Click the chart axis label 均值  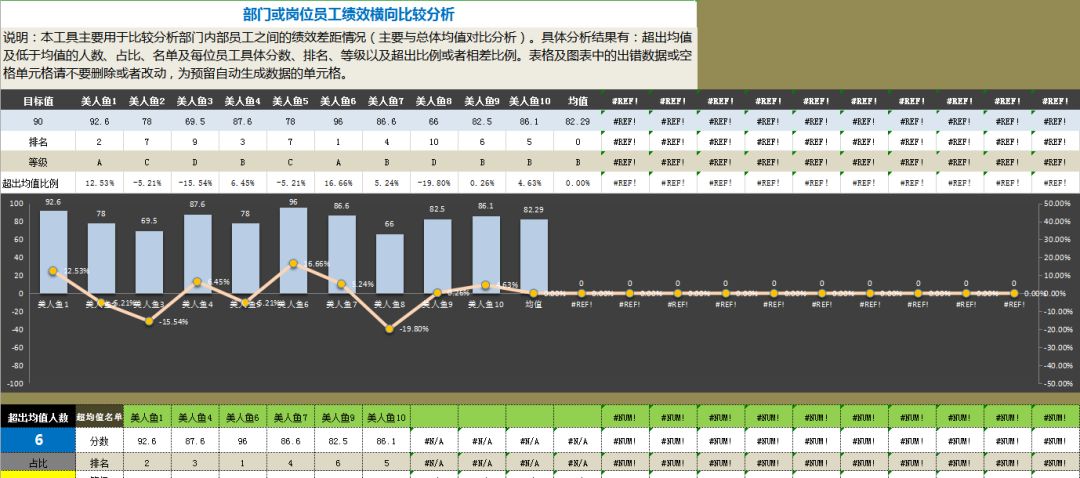[534, 304]
